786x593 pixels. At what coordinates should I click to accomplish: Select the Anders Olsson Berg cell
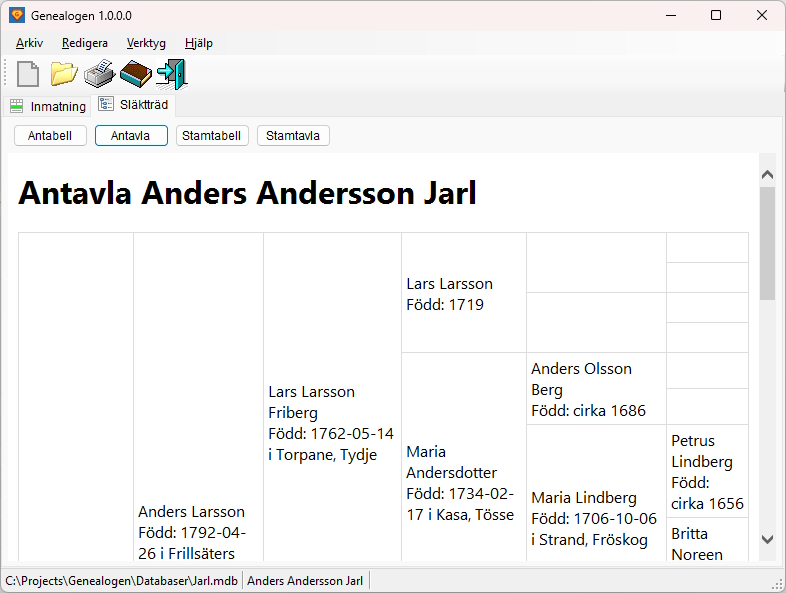[x=596, y=389]
